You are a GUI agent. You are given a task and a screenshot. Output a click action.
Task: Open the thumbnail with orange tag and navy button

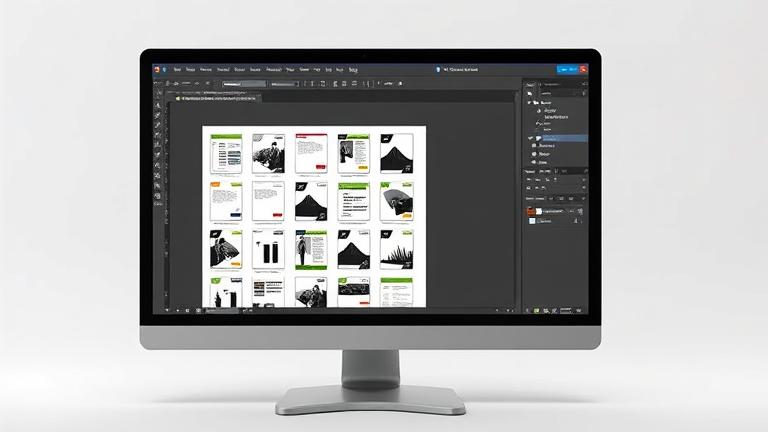(226, 201)
